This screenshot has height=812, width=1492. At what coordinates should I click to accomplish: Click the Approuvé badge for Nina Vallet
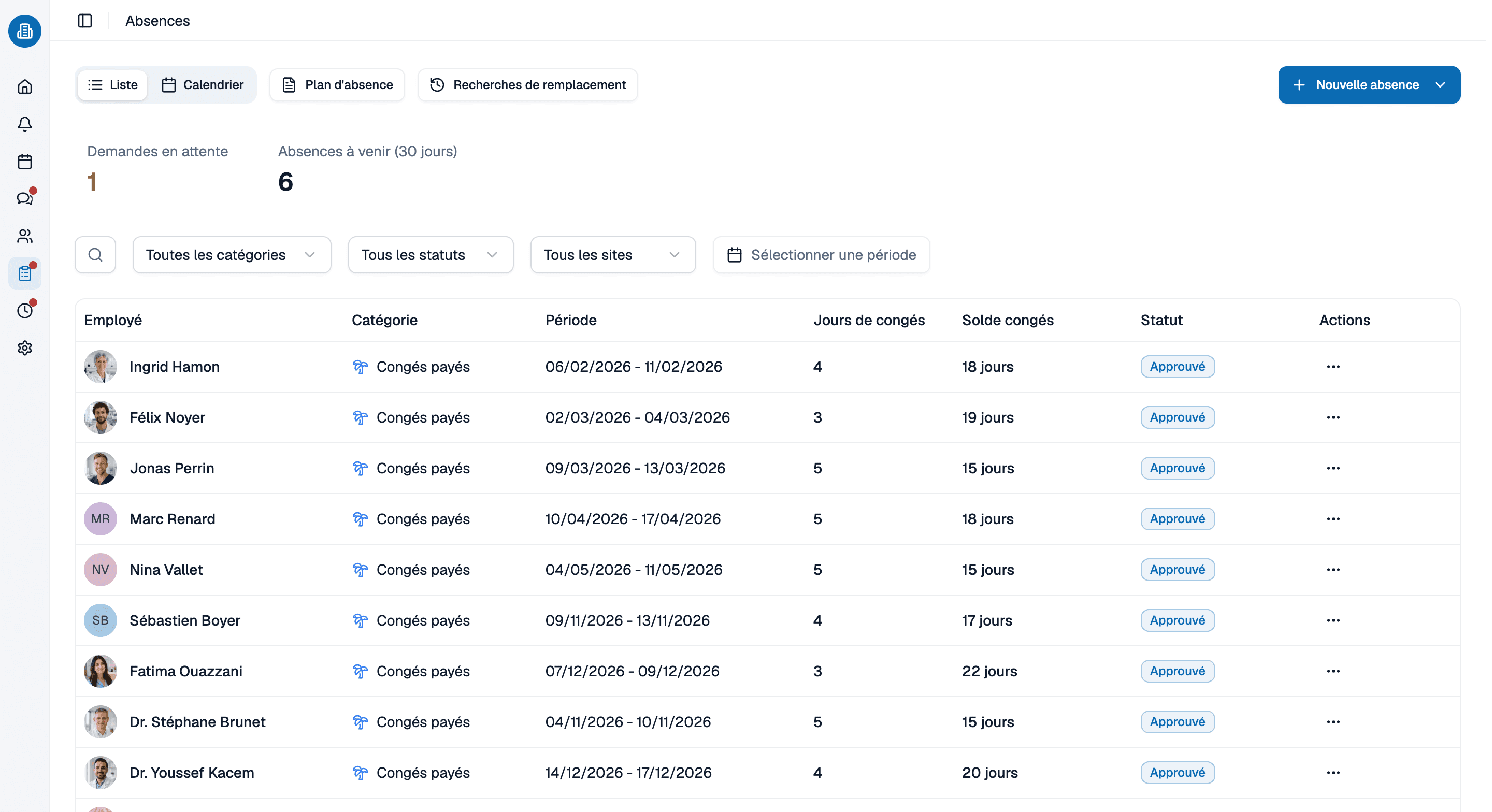(1178, 570)
